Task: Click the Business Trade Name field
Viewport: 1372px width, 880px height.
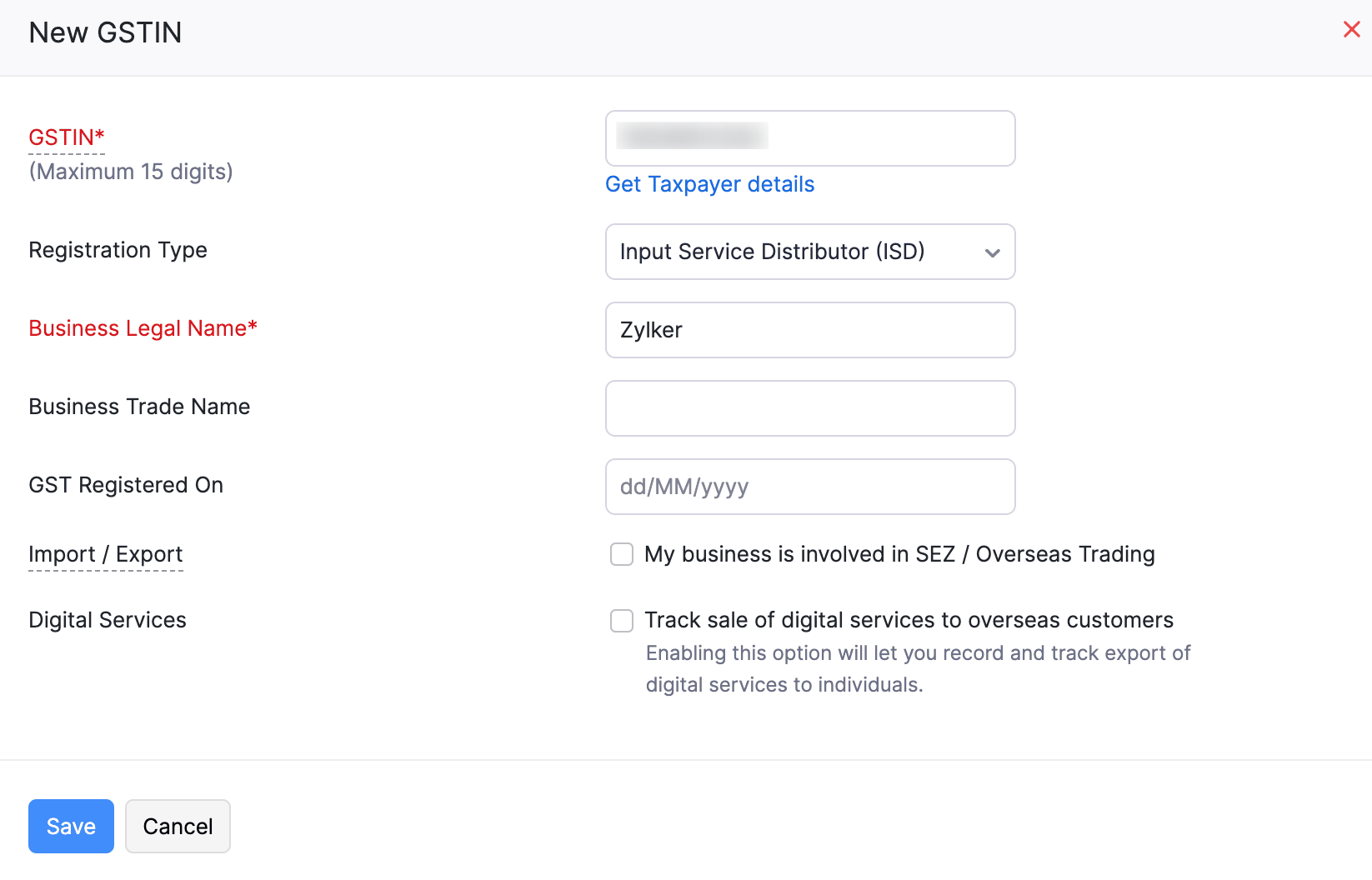Action: coord(809,408)
